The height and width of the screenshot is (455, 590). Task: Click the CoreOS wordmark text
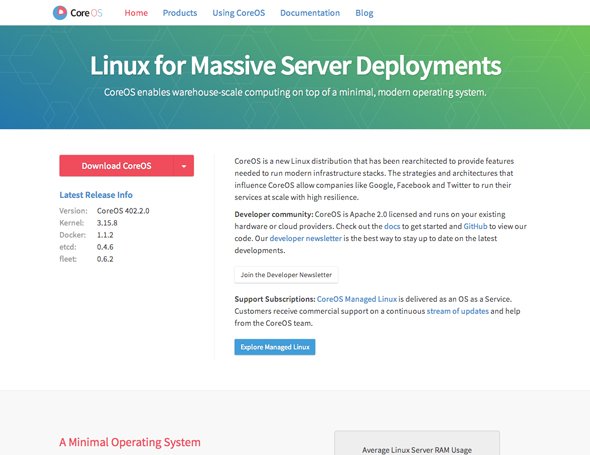(x=86, y=13)
